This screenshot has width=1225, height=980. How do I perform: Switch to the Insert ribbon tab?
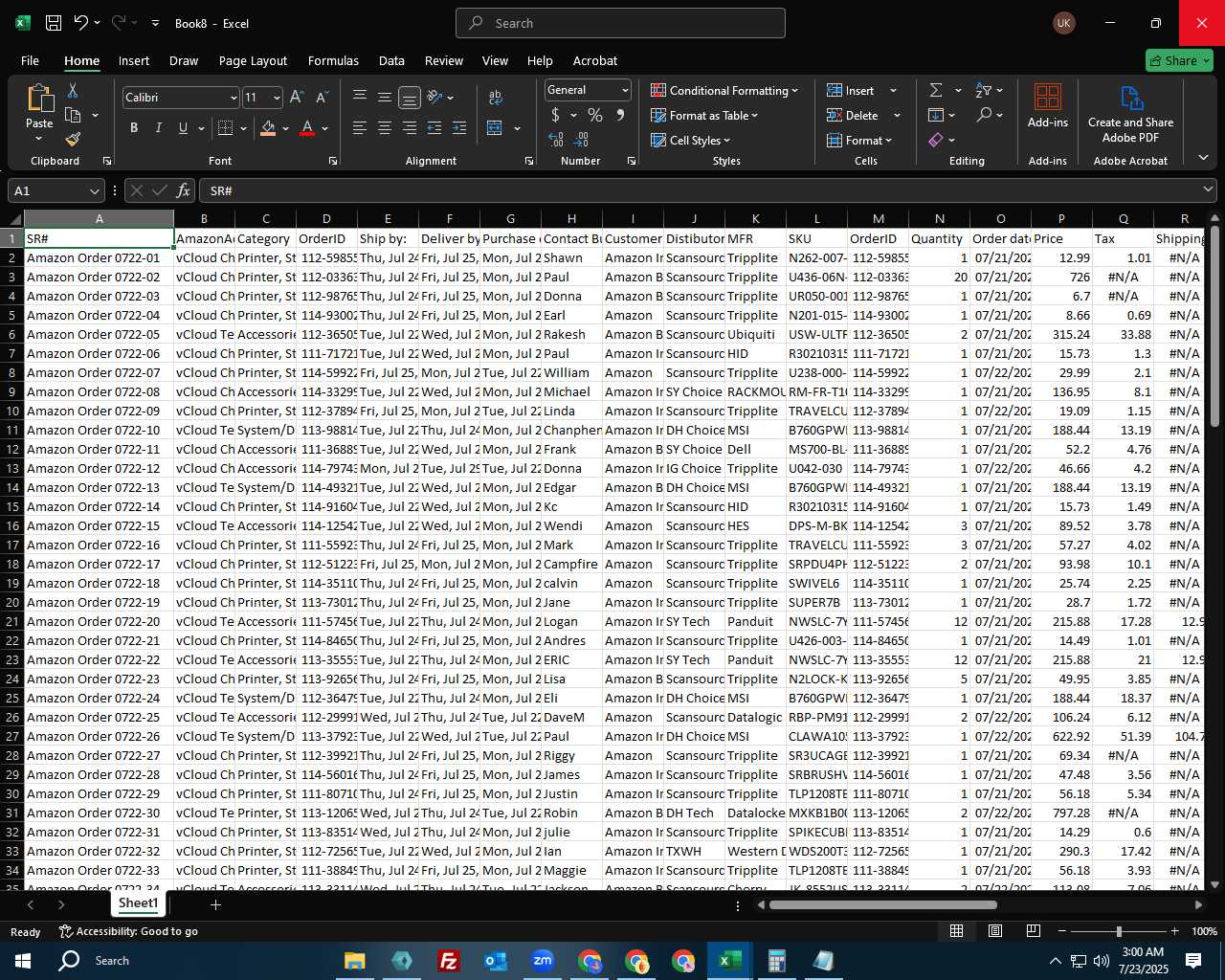coord(134,60)
